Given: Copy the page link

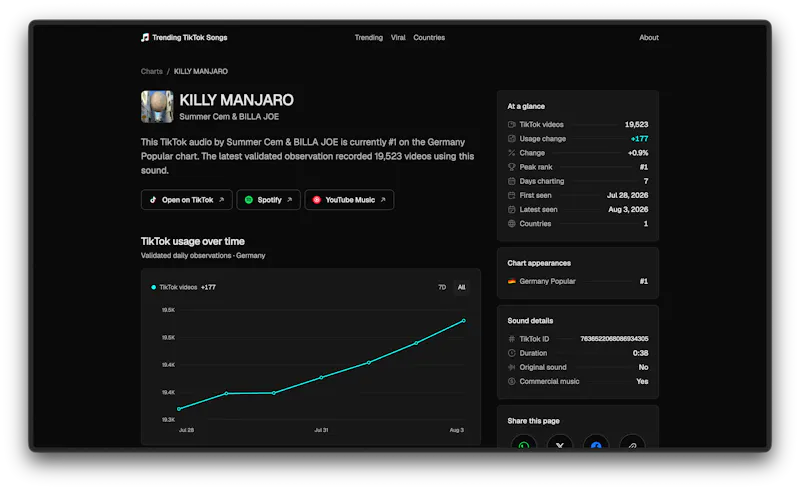Looking at the screenshot, I should (x=632, y=442).
